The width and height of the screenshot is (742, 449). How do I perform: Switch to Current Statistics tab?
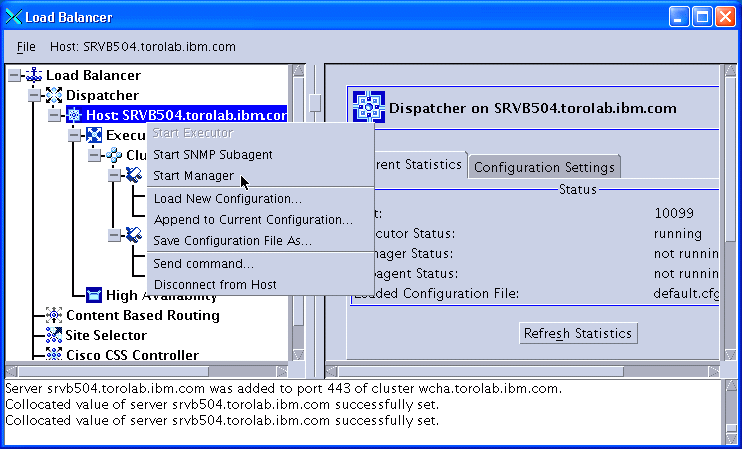click(x=419, y=164)
